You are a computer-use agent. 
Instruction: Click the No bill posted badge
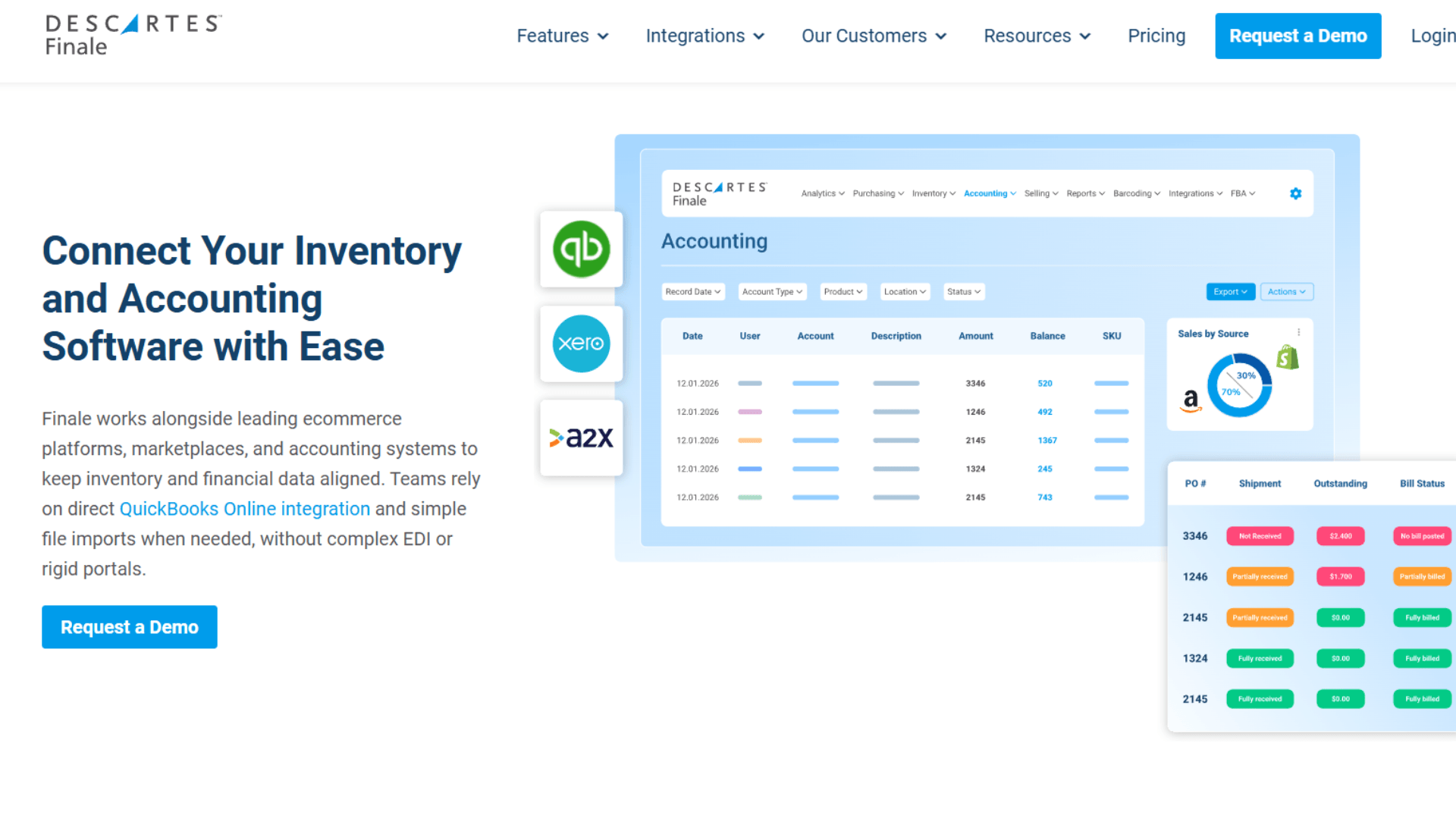pyautogui.click(x=1423, y=536)
